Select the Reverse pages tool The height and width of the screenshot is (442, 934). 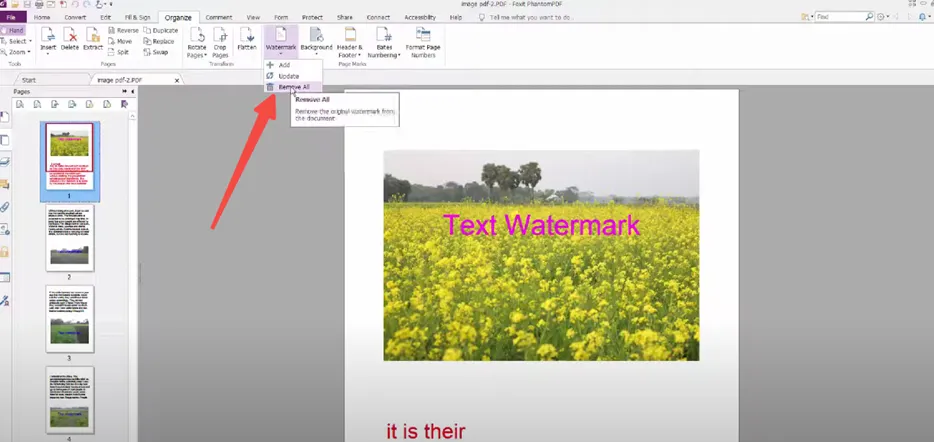pos(123,30)
